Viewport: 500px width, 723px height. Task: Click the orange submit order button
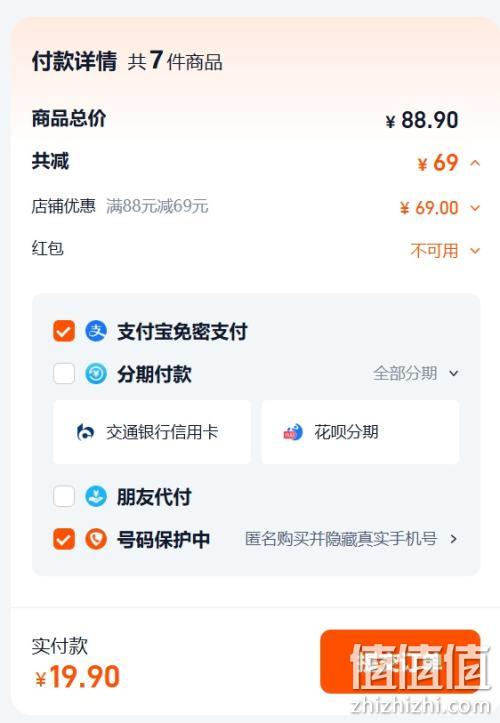[x=400, y=661]
